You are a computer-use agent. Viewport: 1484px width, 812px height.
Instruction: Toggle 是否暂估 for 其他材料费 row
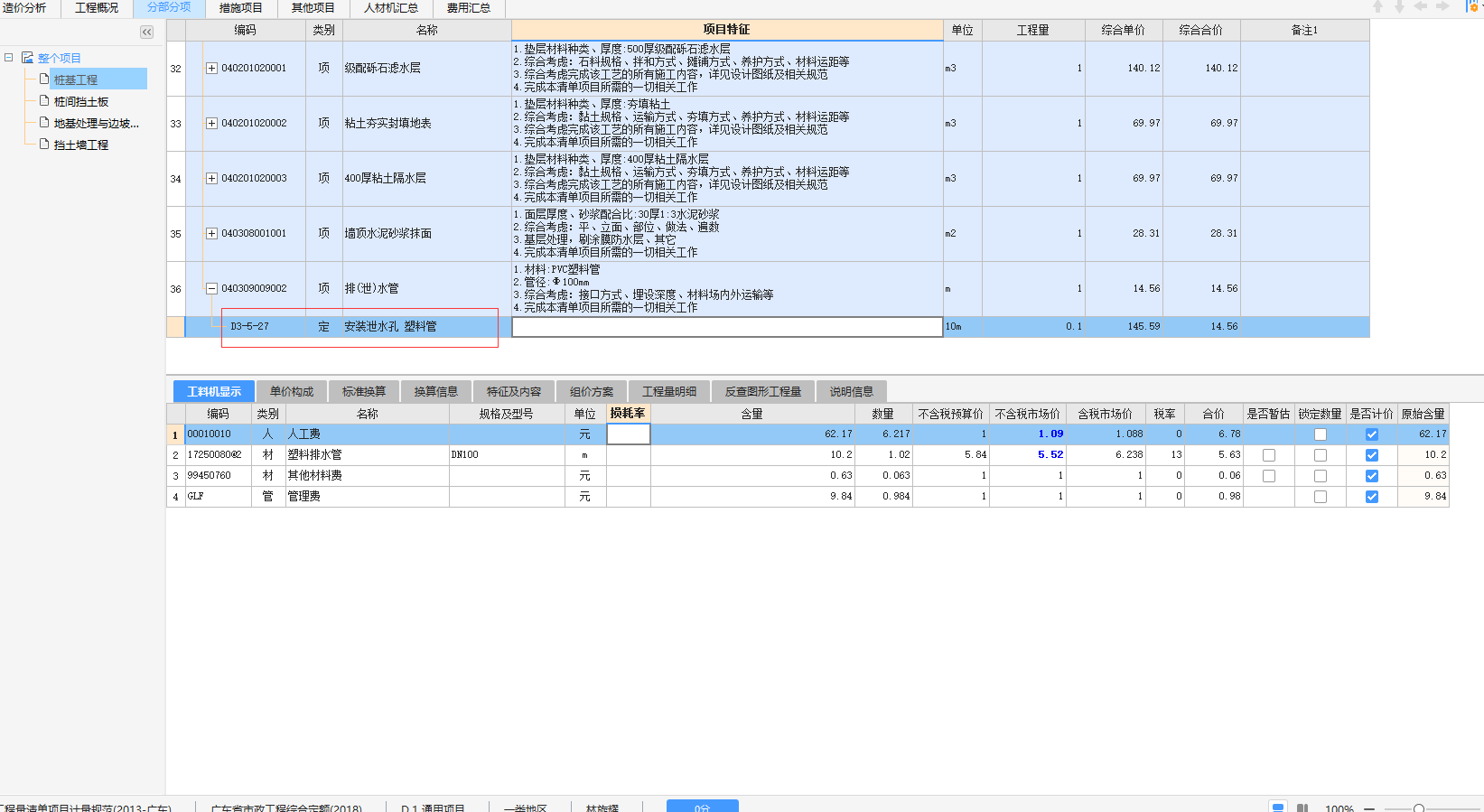click(x=1269, y=476)
